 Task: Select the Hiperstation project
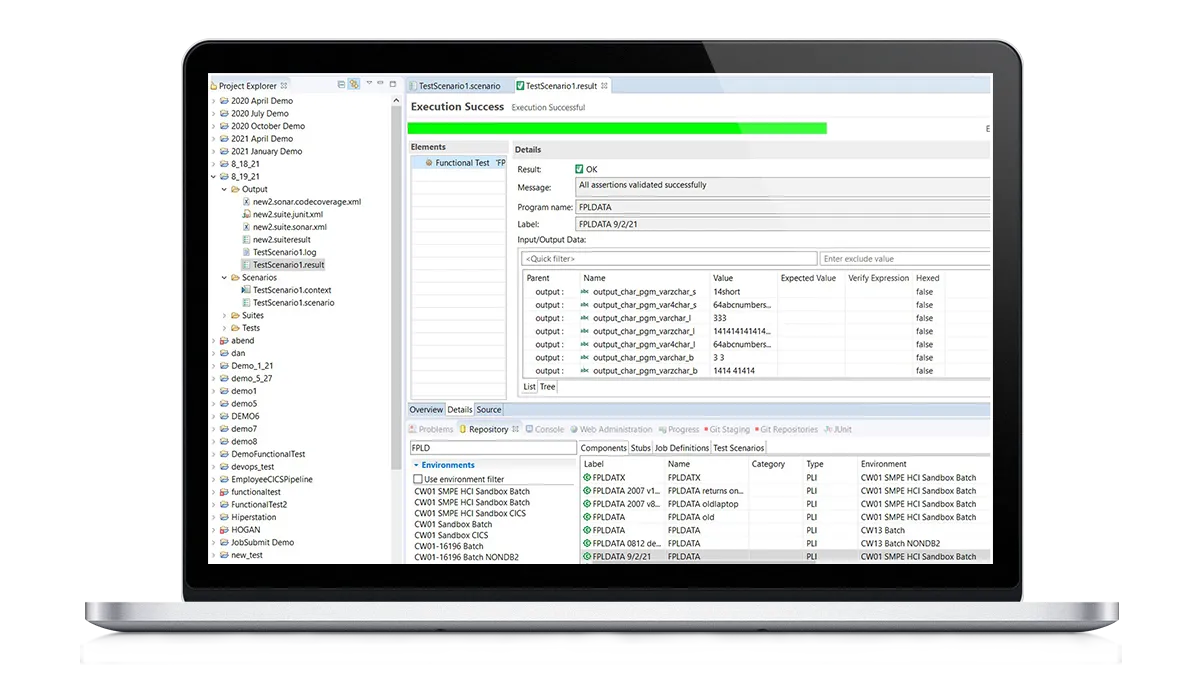[x=253, y=517]
